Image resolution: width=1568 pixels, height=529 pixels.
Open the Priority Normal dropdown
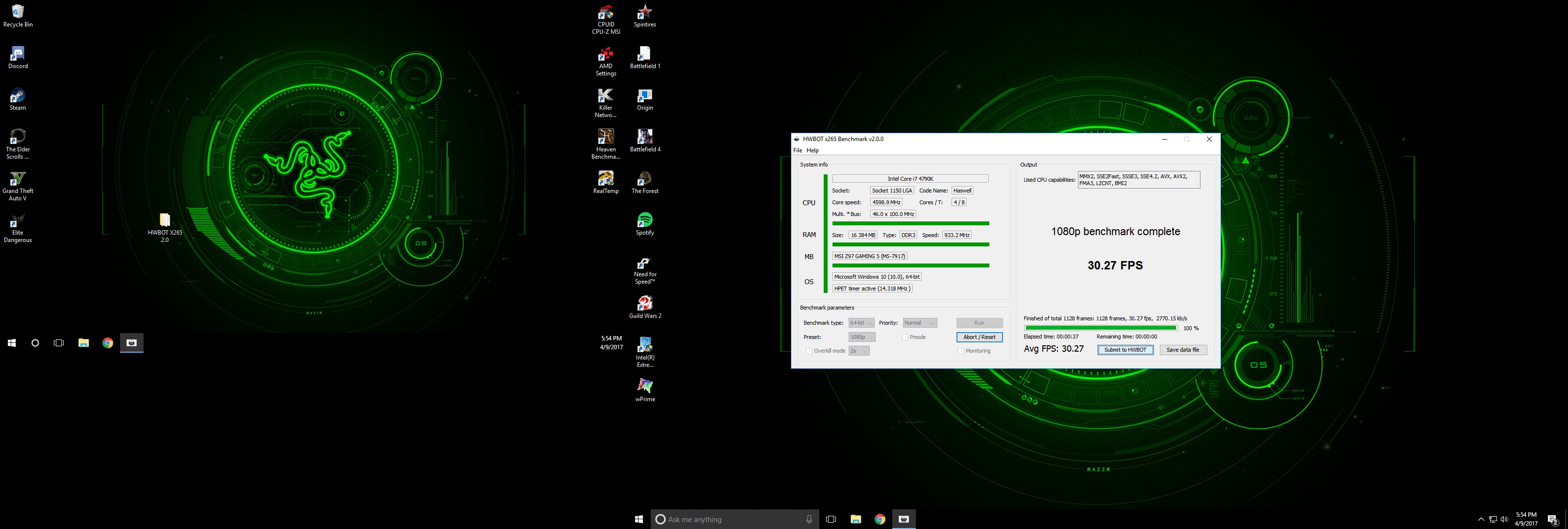pos(920,323)
